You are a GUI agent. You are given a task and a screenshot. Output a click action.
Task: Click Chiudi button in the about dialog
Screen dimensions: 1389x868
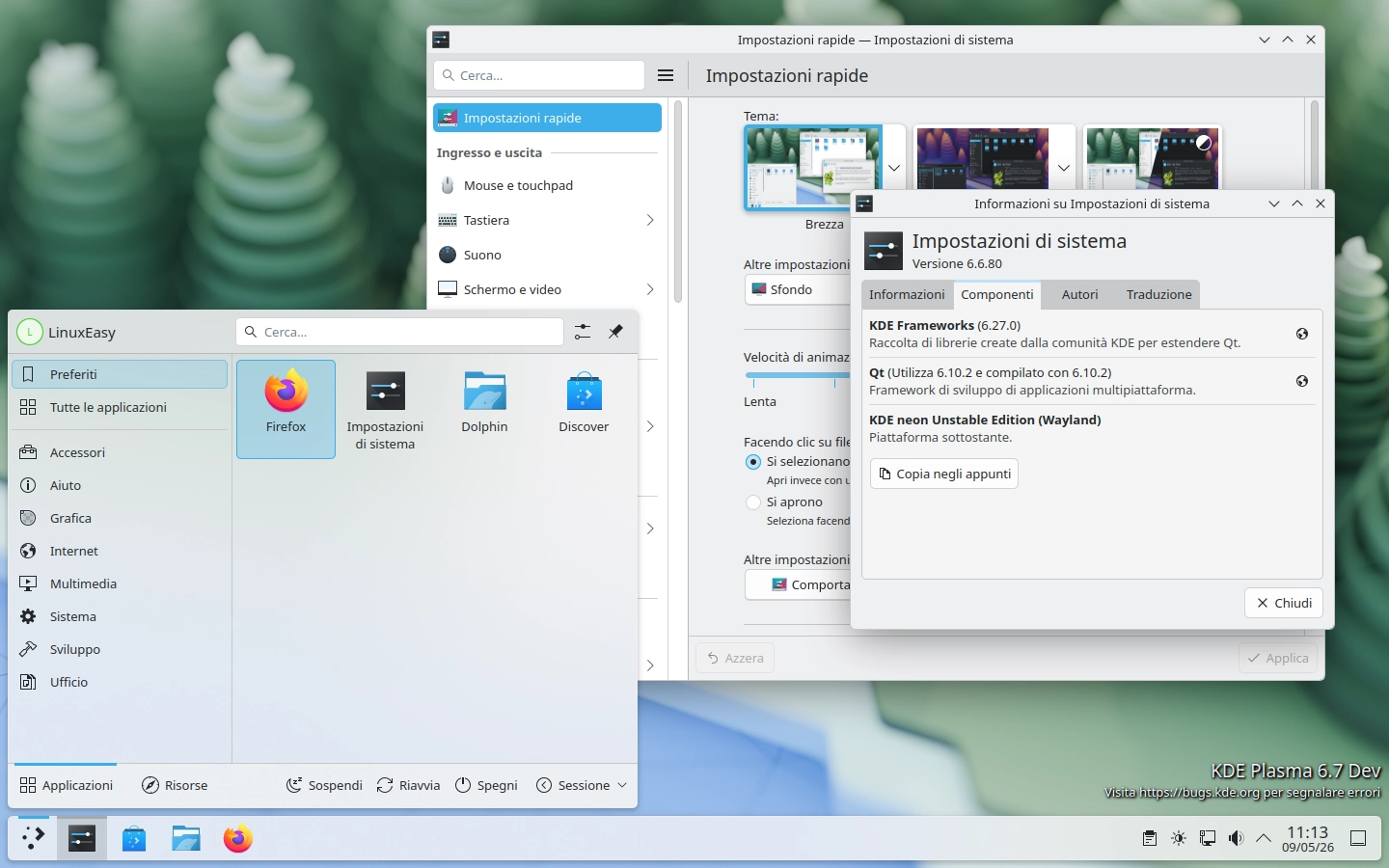1284,603
